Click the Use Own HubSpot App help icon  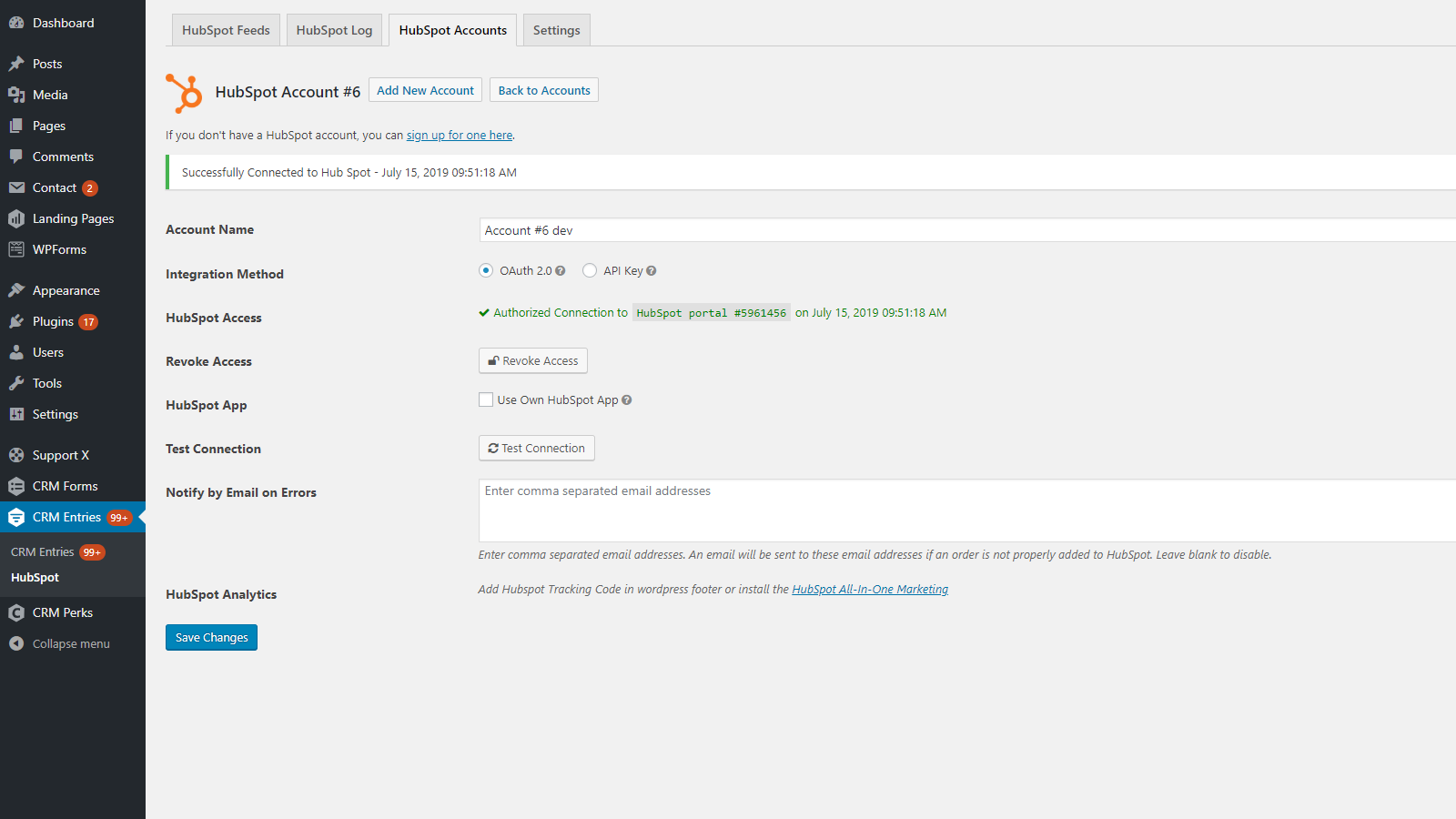[x=627, y=400]
